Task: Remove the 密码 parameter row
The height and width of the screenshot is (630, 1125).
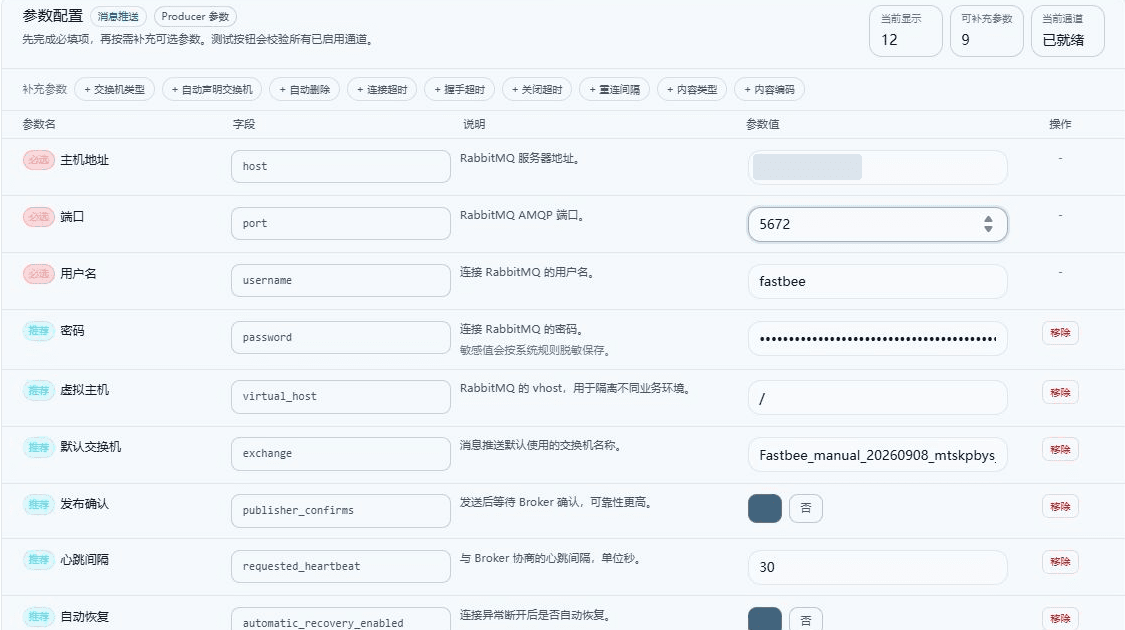Action: pyautogui.click(x=1060, y=333)
